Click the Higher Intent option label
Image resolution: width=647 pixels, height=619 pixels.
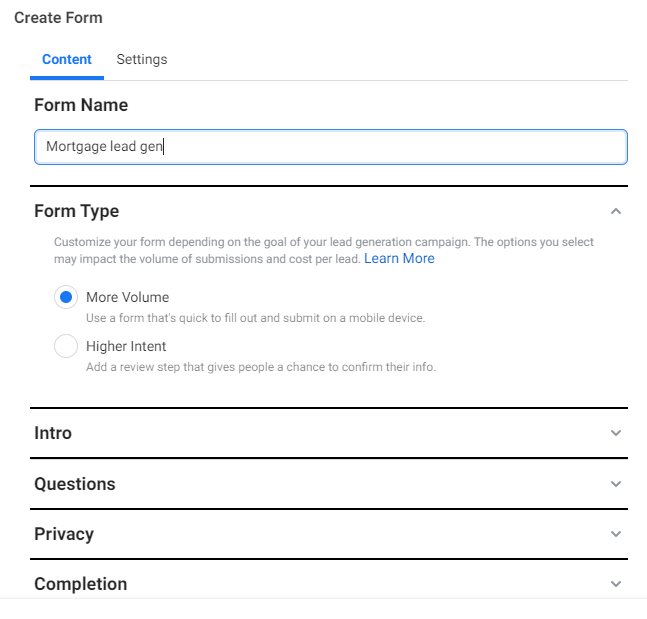[x=126, y=346]
